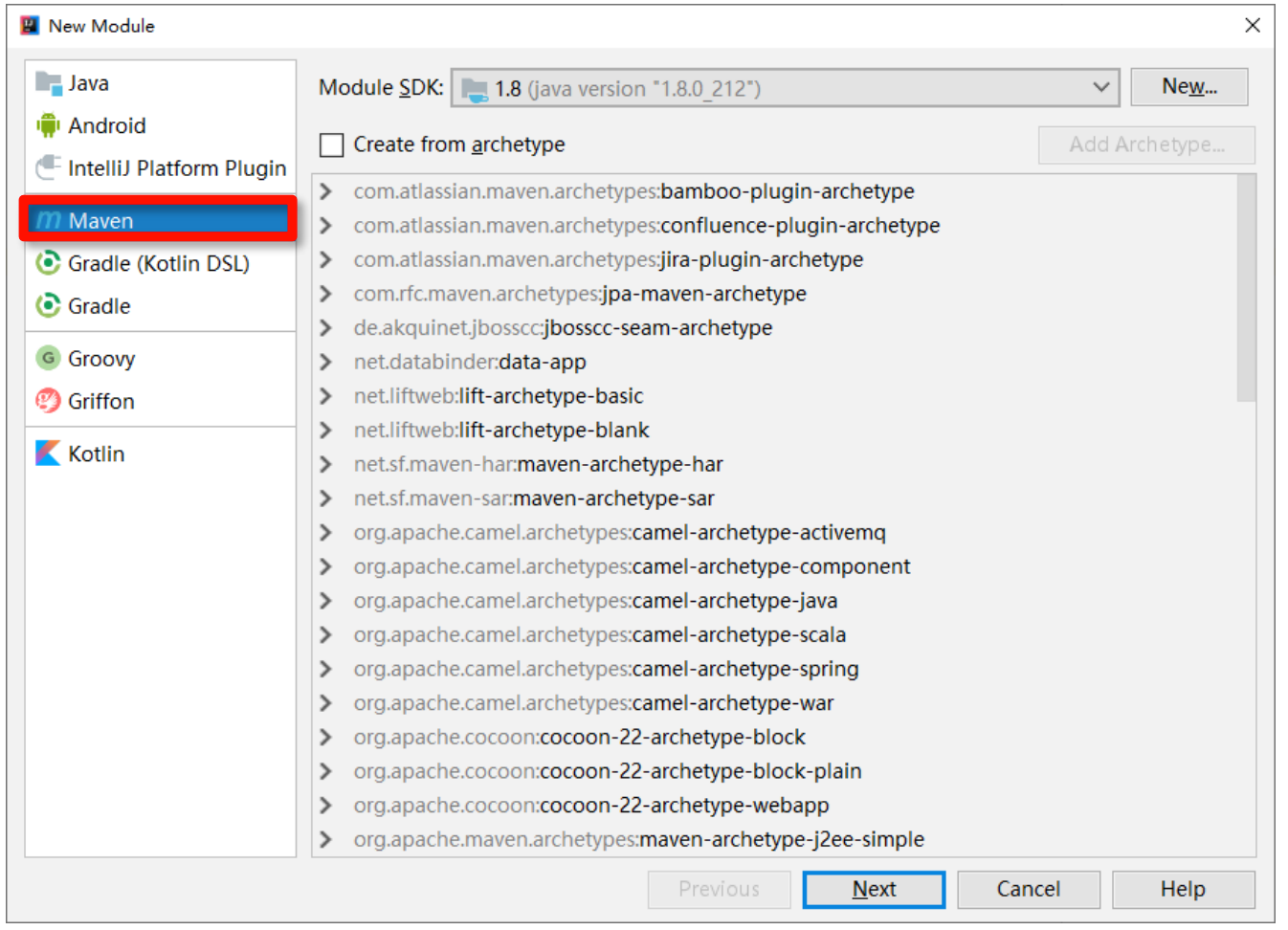
Task: Choose Gradle (Kotlin DSL) module type
Action: click(161, 262)
